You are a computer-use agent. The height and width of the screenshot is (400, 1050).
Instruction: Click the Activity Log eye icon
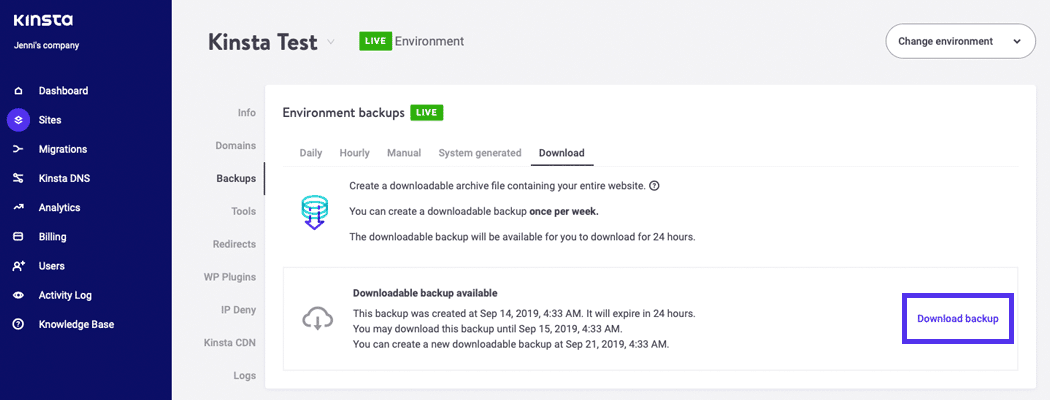(18, 296)
